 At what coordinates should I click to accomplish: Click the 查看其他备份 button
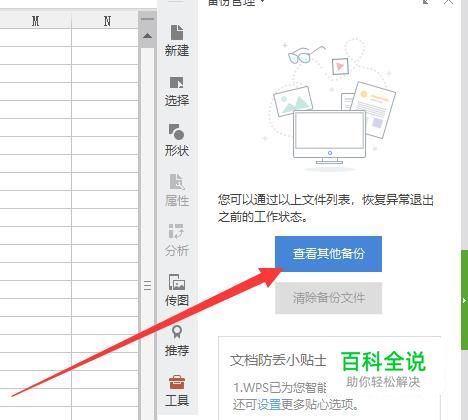[328, 254]
